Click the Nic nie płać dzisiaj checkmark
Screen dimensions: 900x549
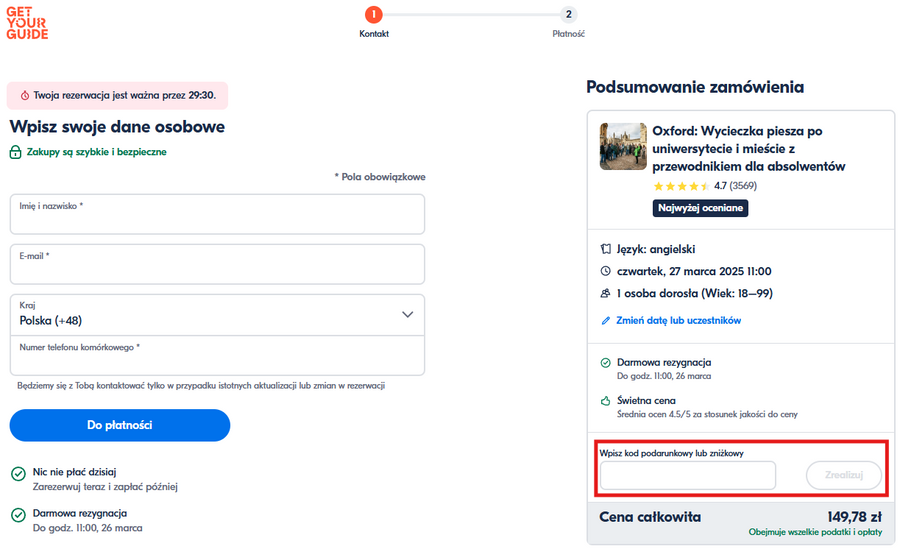click(x=18, y=473)
